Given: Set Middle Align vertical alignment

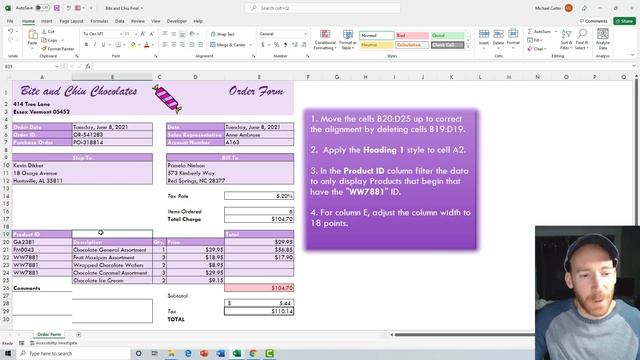Looking at the screenshot, I should coord(174,33).
